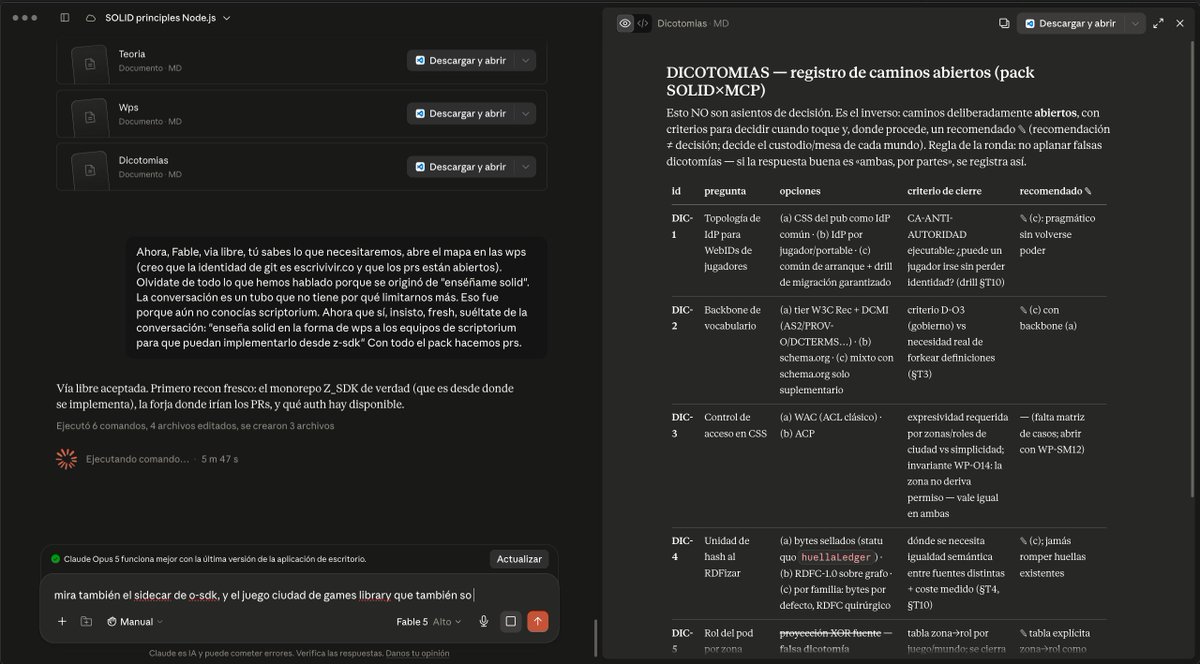Image resolution: width=1200 pixels, height=664 pixels.
Task: Open the Fable 5 Alto model selector
Action: 429,621
